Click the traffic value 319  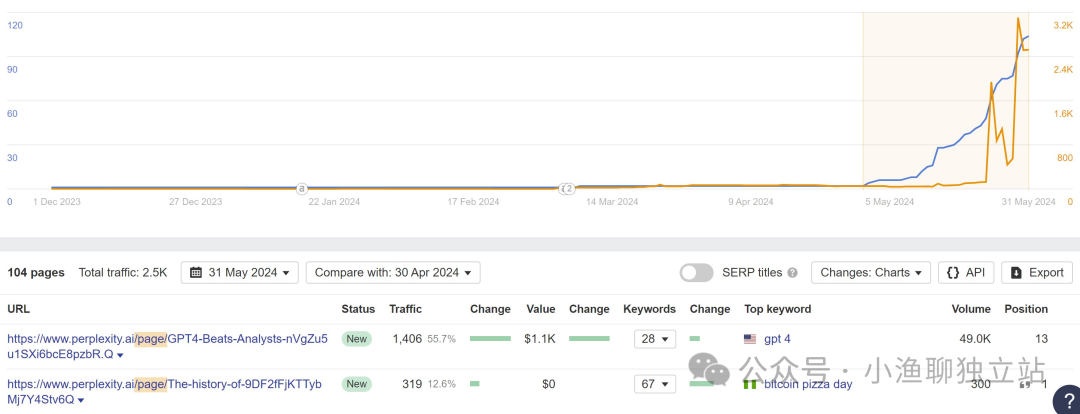click(412, 384)
